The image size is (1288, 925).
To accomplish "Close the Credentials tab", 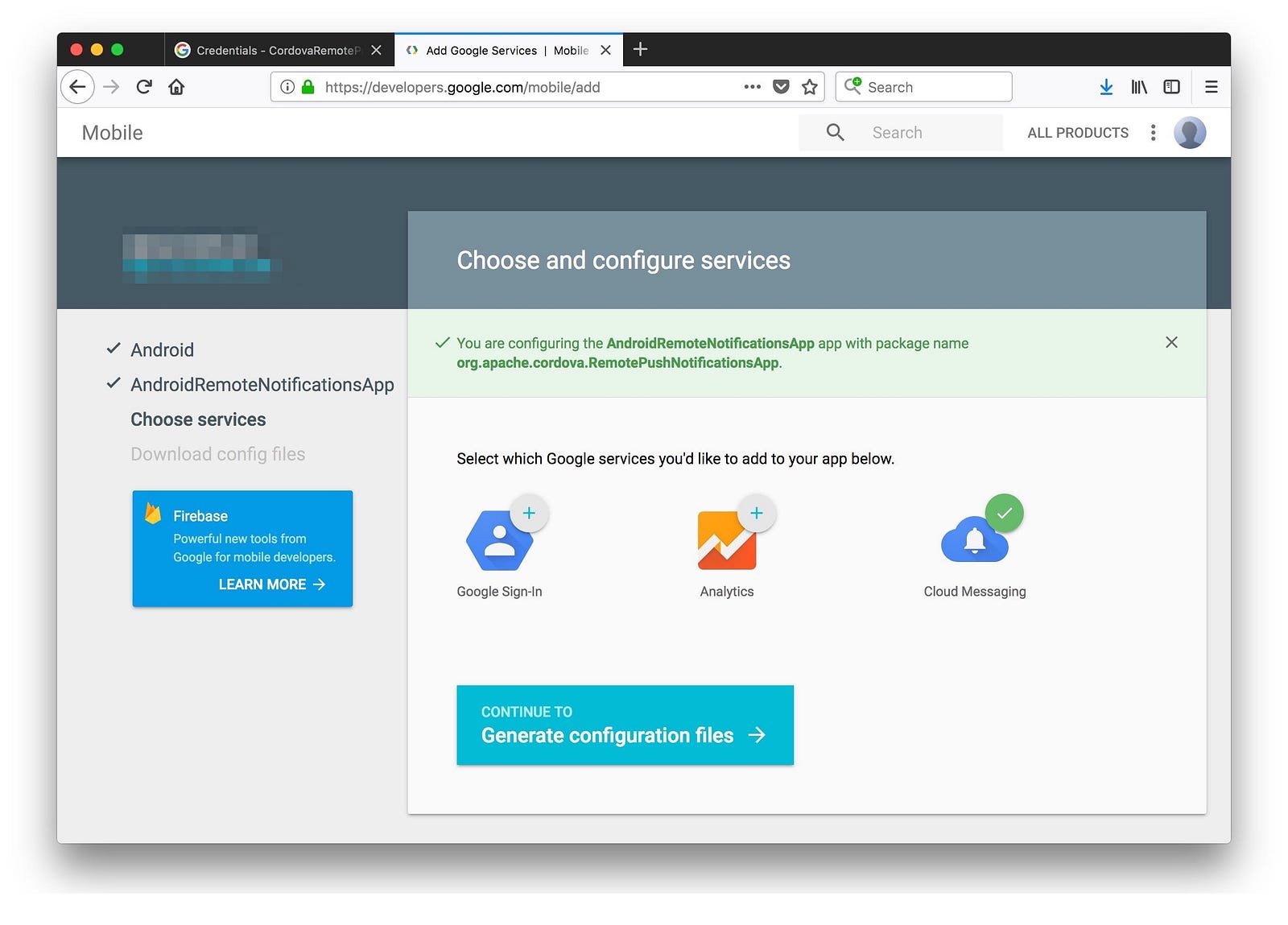I will (376, 50).
